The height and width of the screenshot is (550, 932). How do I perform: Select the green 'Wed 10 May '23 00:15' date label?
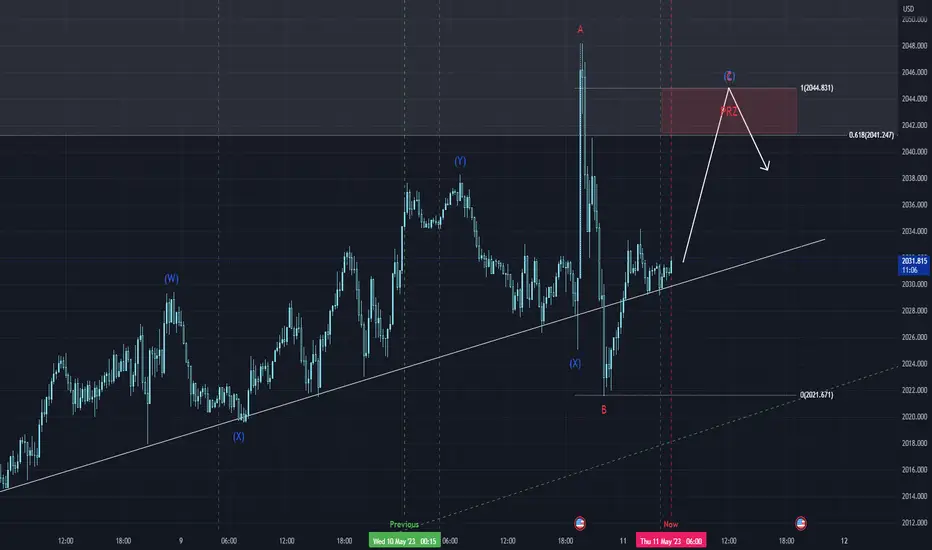pyautogui.click(x=404, y=541)
